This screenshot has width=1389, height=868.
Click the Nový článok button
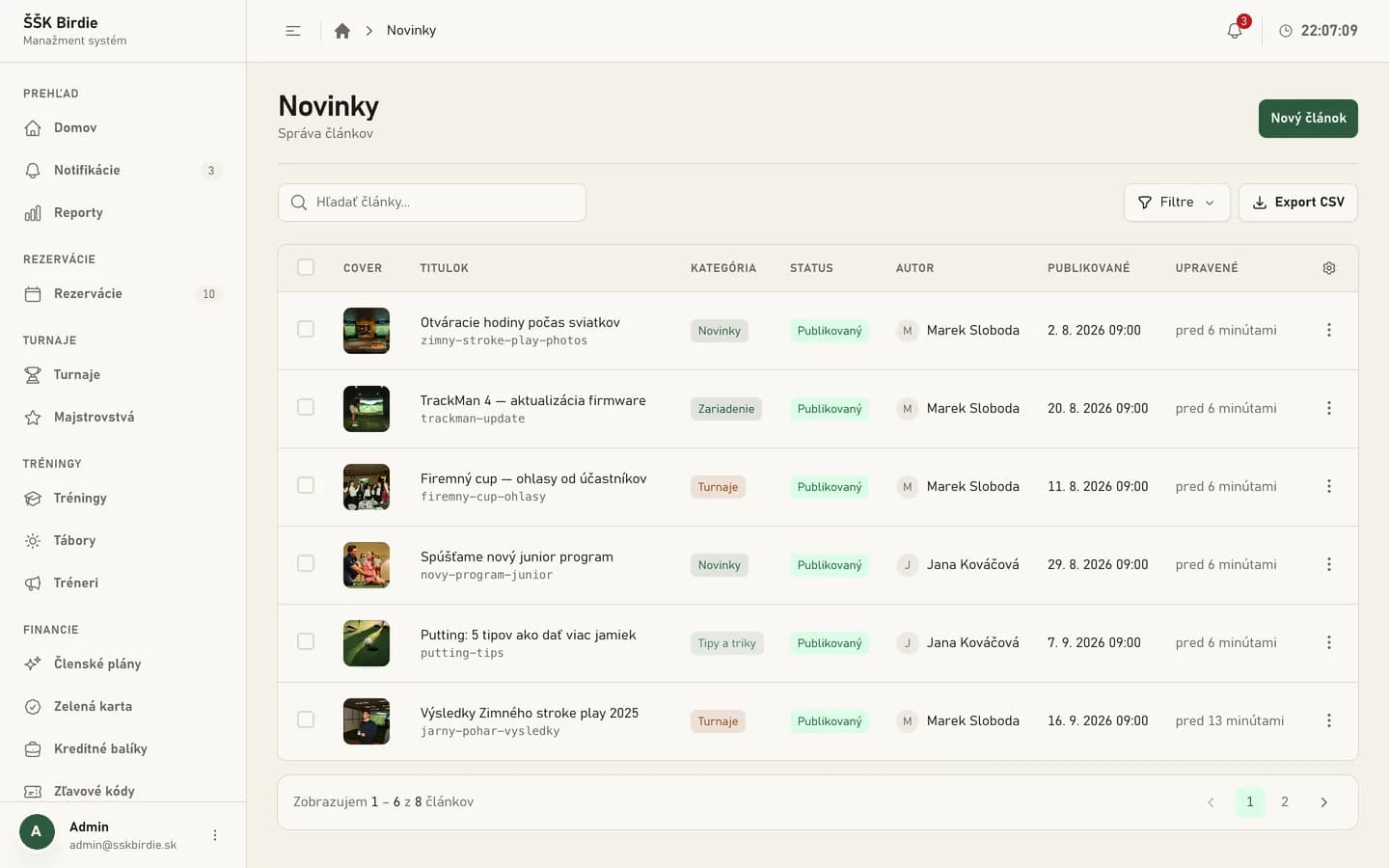pos(1308,119)
